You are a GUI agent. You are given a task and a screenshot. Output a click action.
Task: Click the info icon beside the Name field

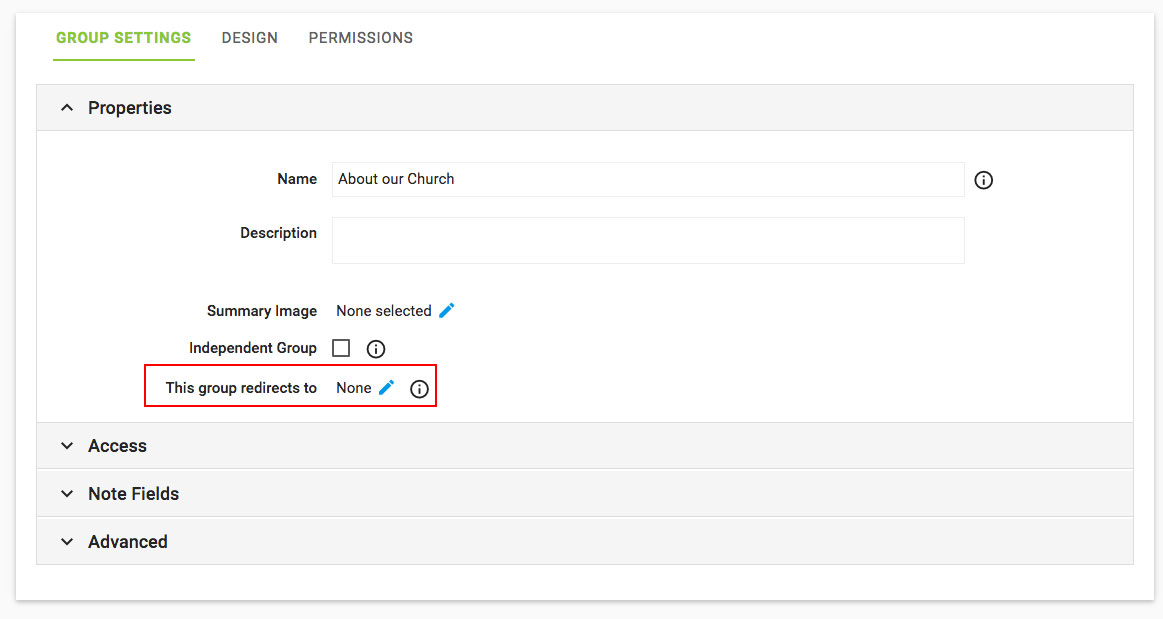click(x=983, y=180)
